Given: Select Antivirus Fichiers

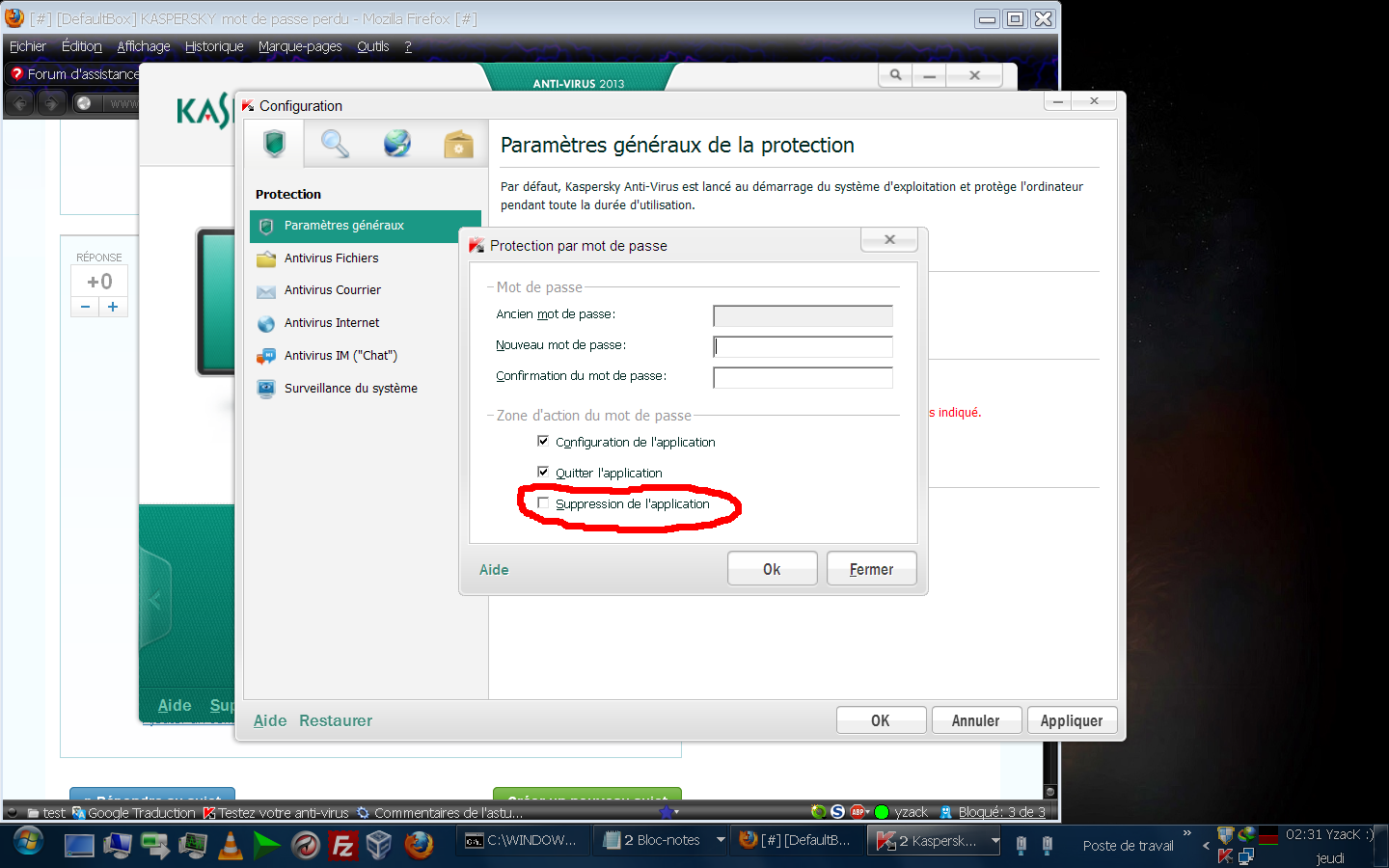Looking at the screenshot, I should point(331,258).
